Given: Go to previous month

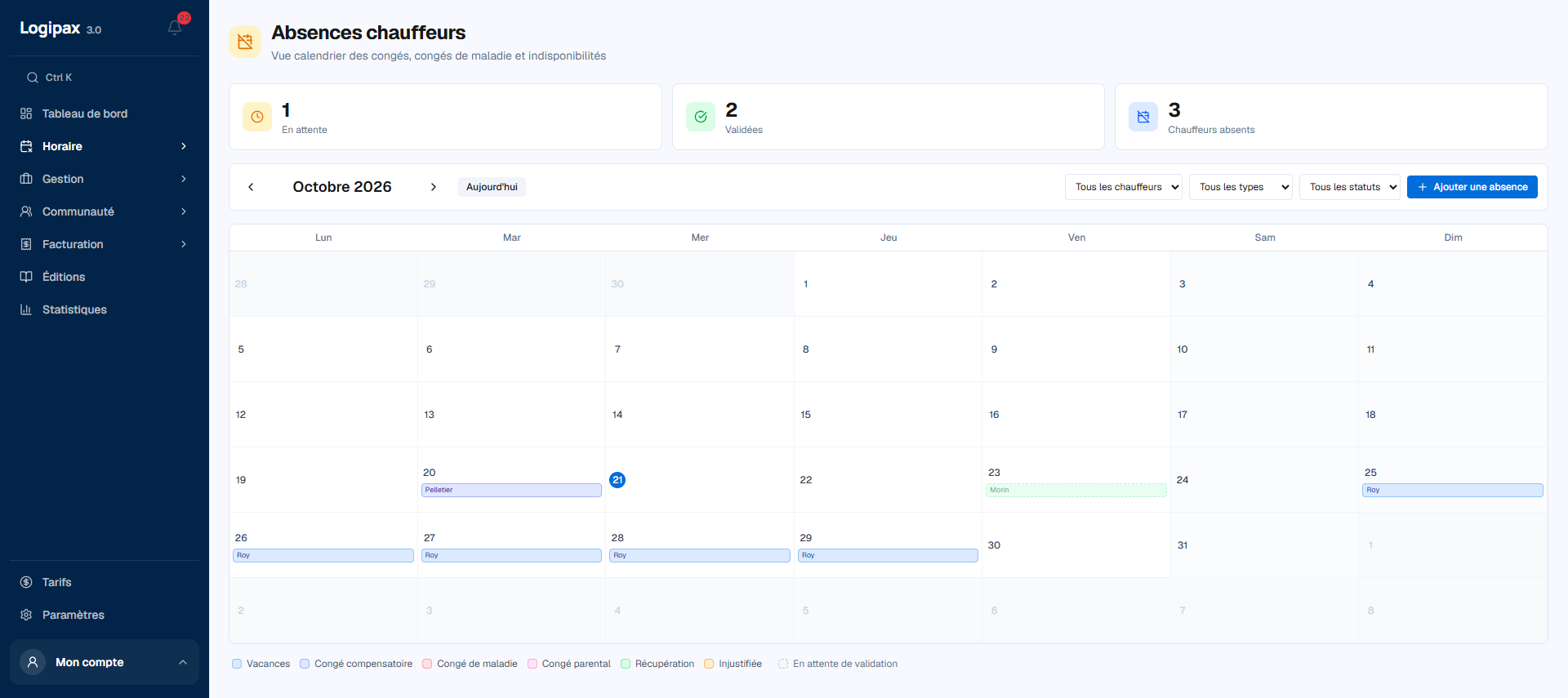Looking at the screenshot, I should coord(251,187).
